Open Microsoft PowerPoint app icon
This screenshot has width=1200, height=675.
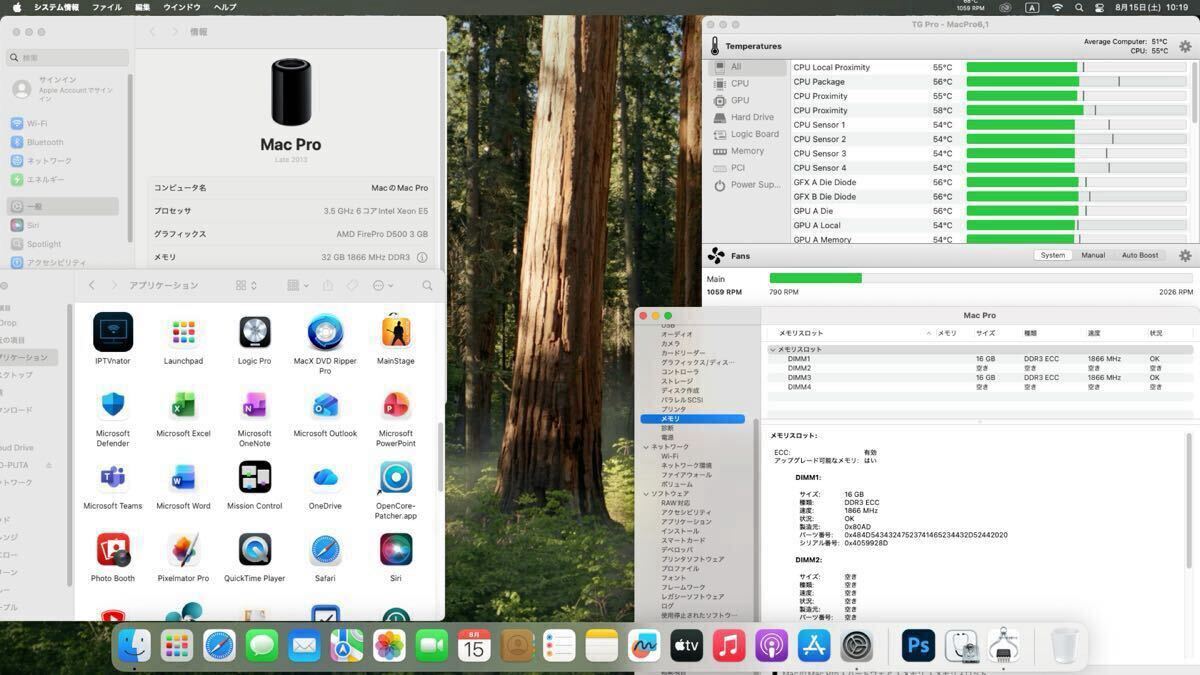pyautogui.click(x=396, y=405)
